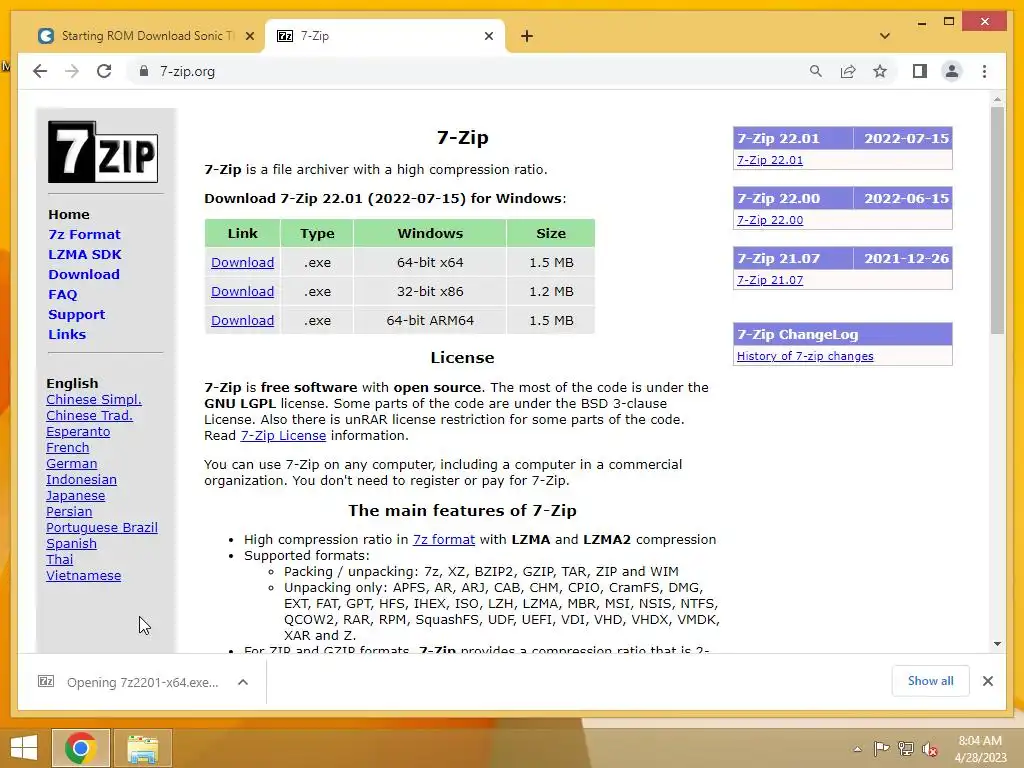1024x768 pixels.
Task: Open History of 7-zip changes link
Action: coord(805,356)
